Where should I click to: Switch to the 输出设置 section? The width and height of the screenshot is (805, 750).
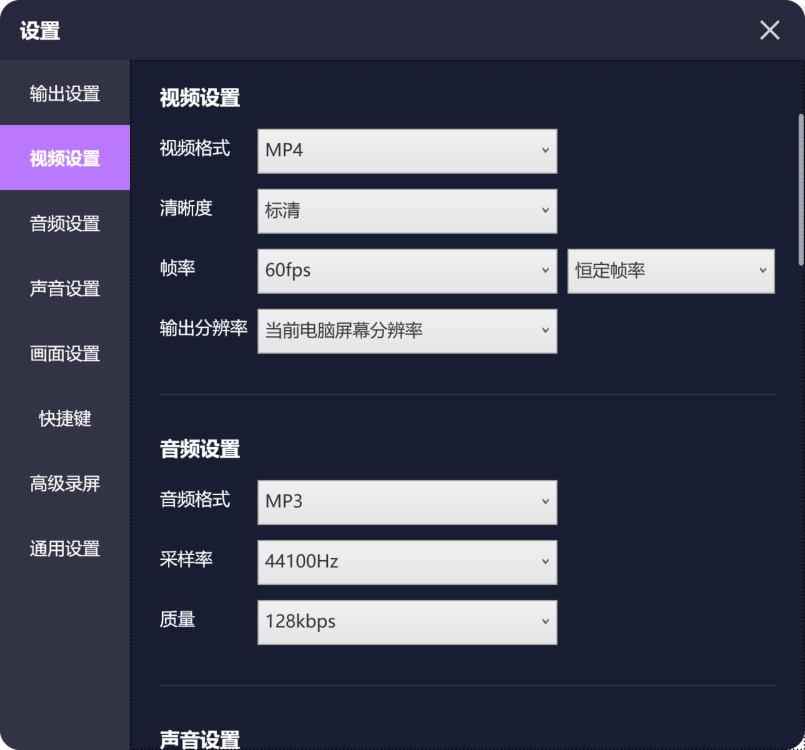pyautogui.click(x=64, y=92)
